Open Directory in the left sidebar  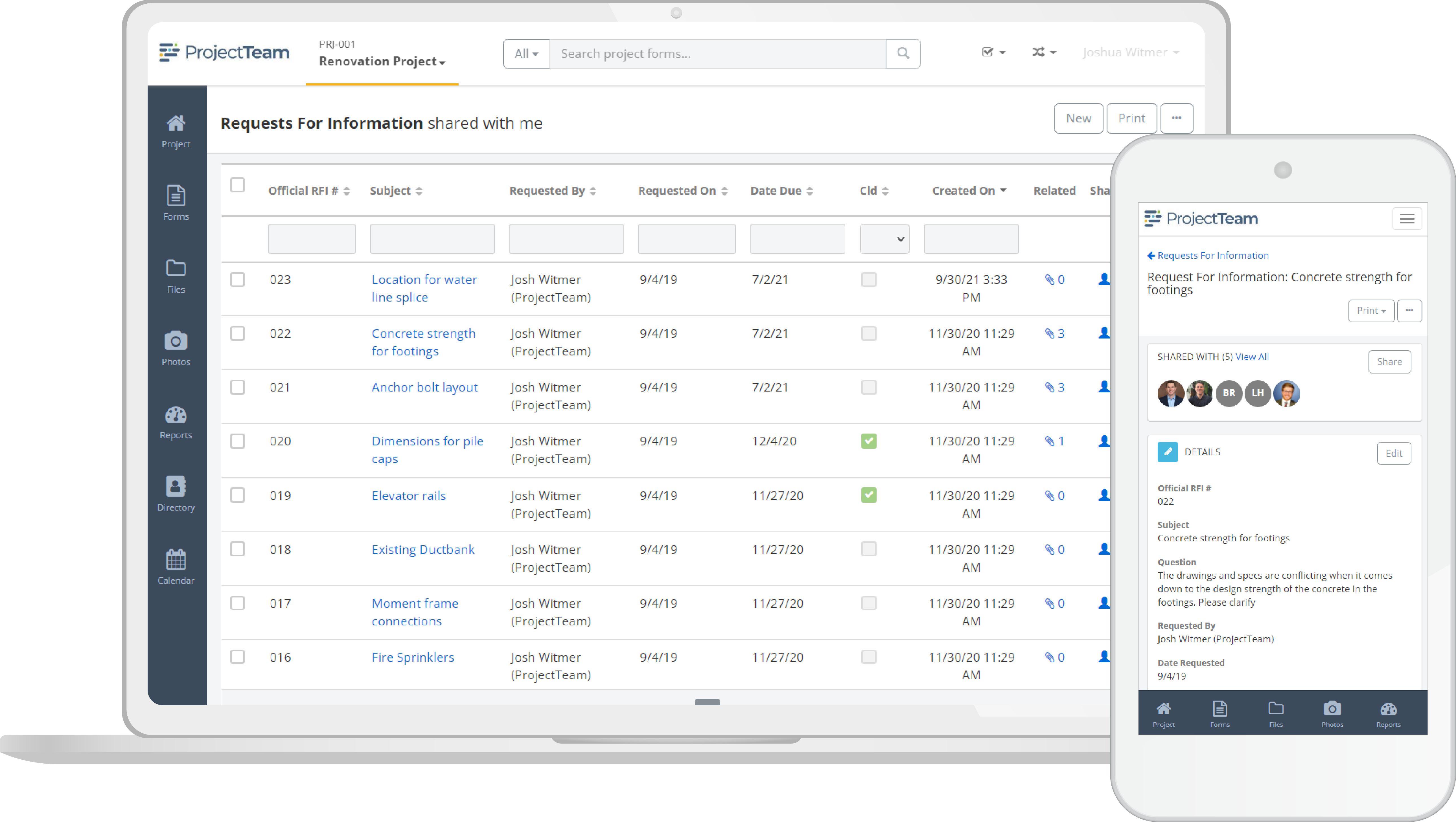coord(176,494)
